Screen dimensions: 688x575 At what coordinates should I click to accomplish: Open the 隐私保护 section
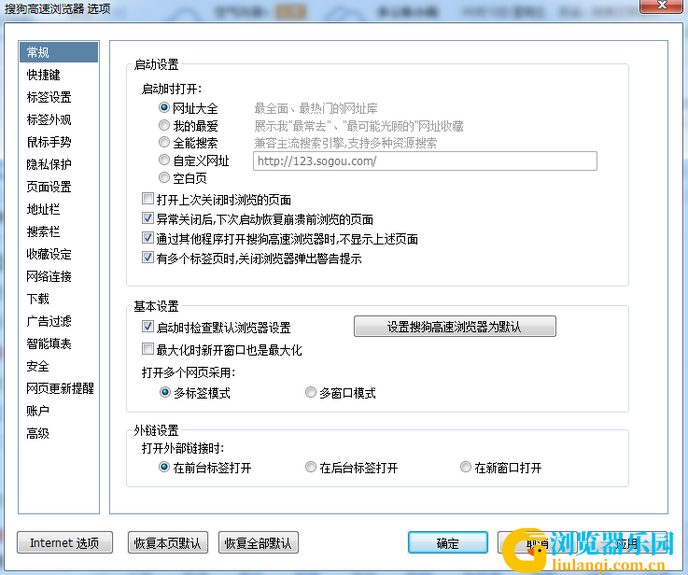click(x=49, y=165)
